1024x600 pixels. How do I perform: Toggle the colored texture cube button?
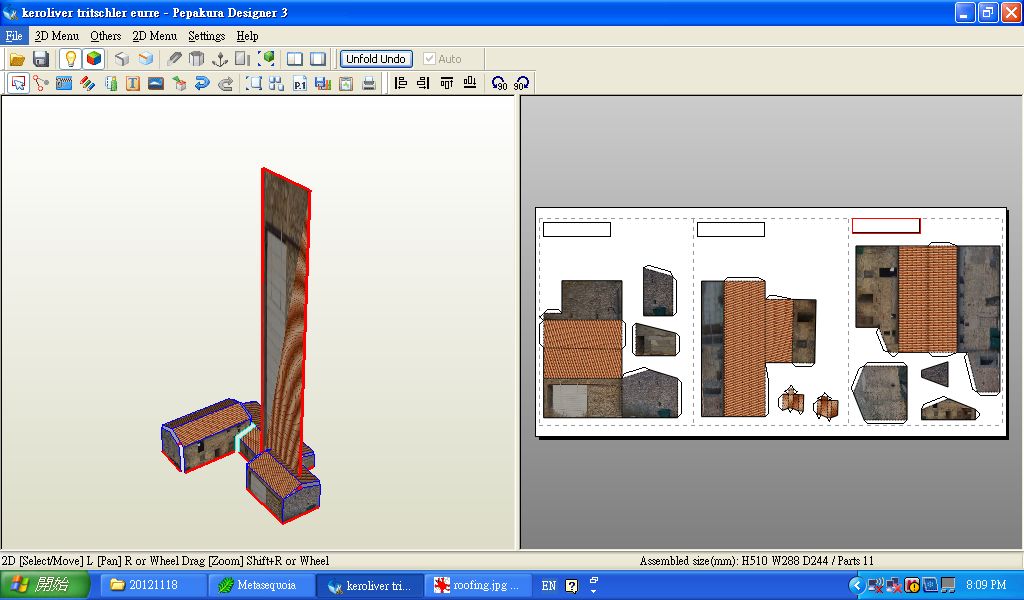coord(93,59)
